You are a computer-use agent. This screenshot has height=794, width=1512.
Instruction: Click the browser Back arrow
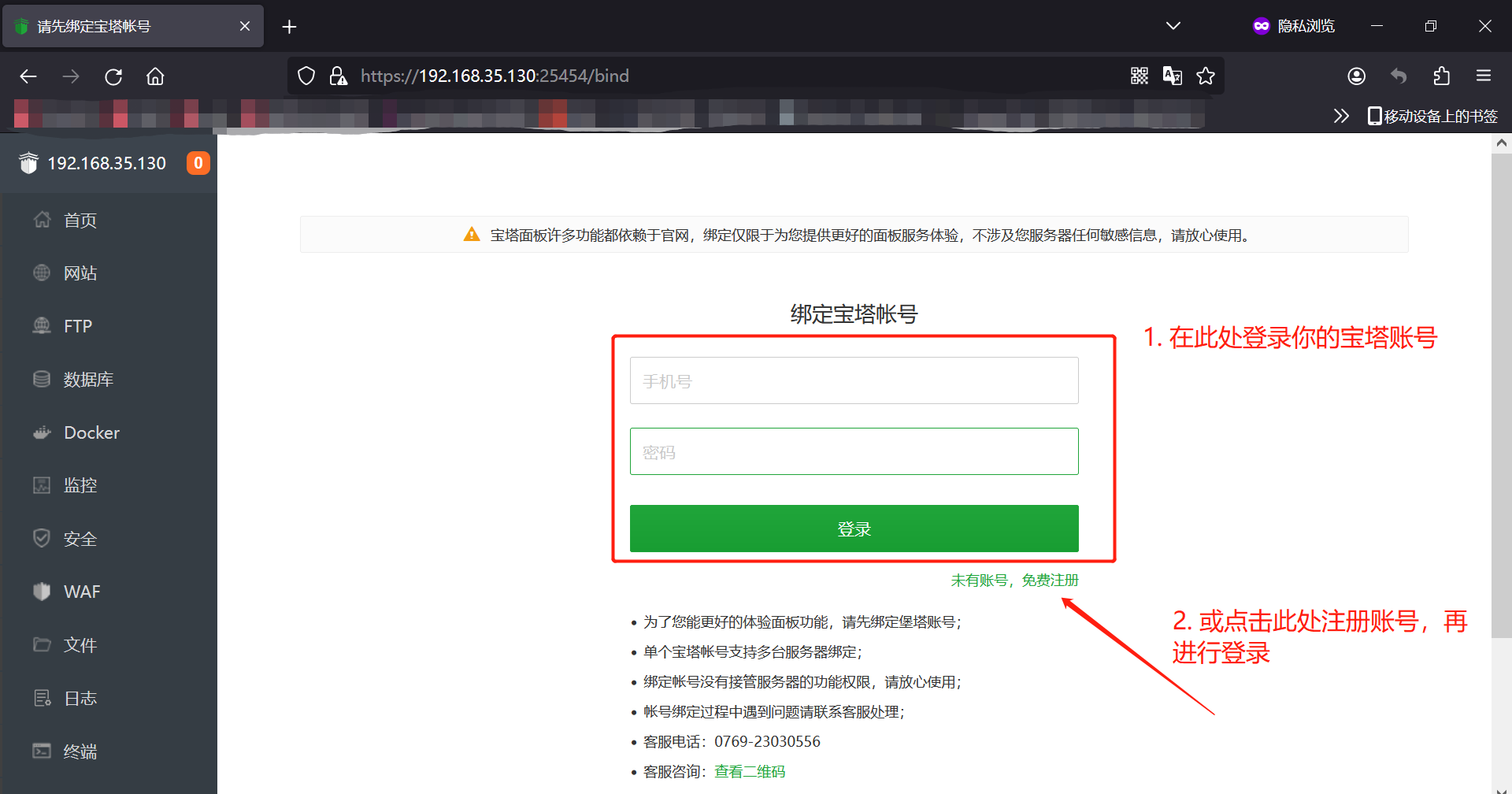tap(28, 76)
